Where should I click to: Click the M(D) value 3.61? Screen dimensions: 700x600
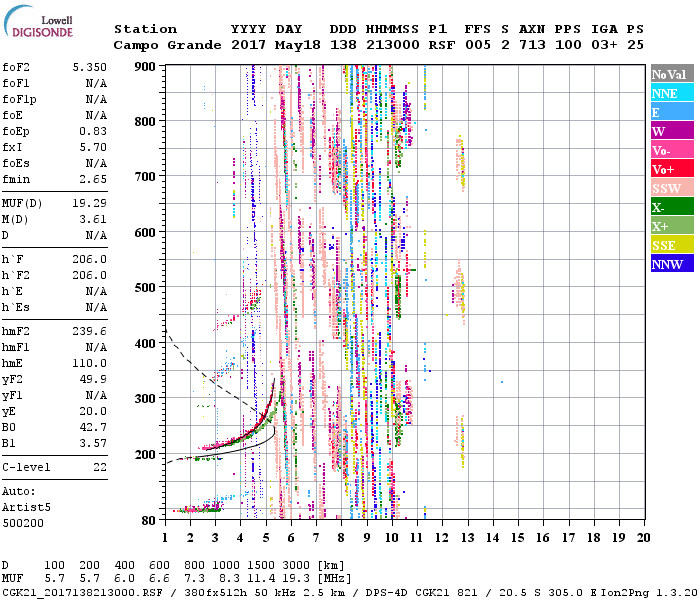[93, 220]
